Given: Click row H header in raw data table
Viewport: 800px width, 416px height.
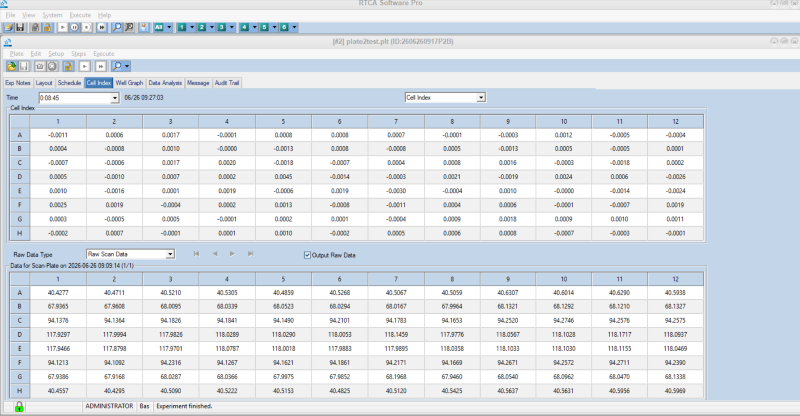Looking at the screenshot, I should (20, 390).
